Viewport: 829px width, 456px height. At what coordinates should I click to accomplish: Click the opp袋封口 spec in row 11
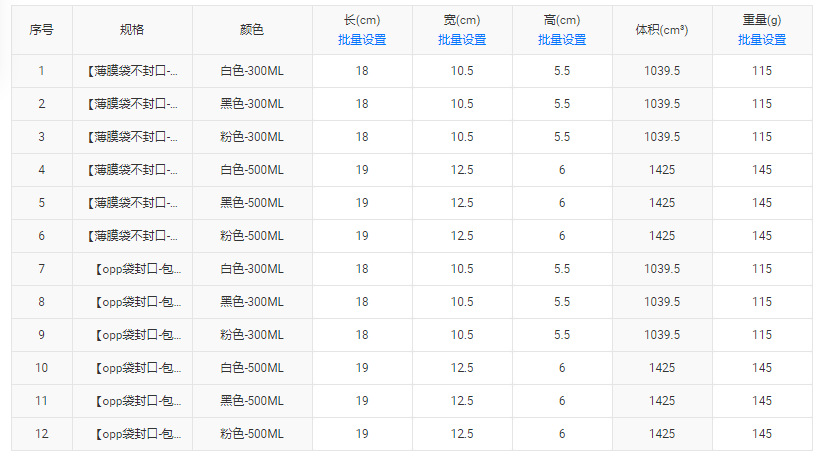(137, 401)
